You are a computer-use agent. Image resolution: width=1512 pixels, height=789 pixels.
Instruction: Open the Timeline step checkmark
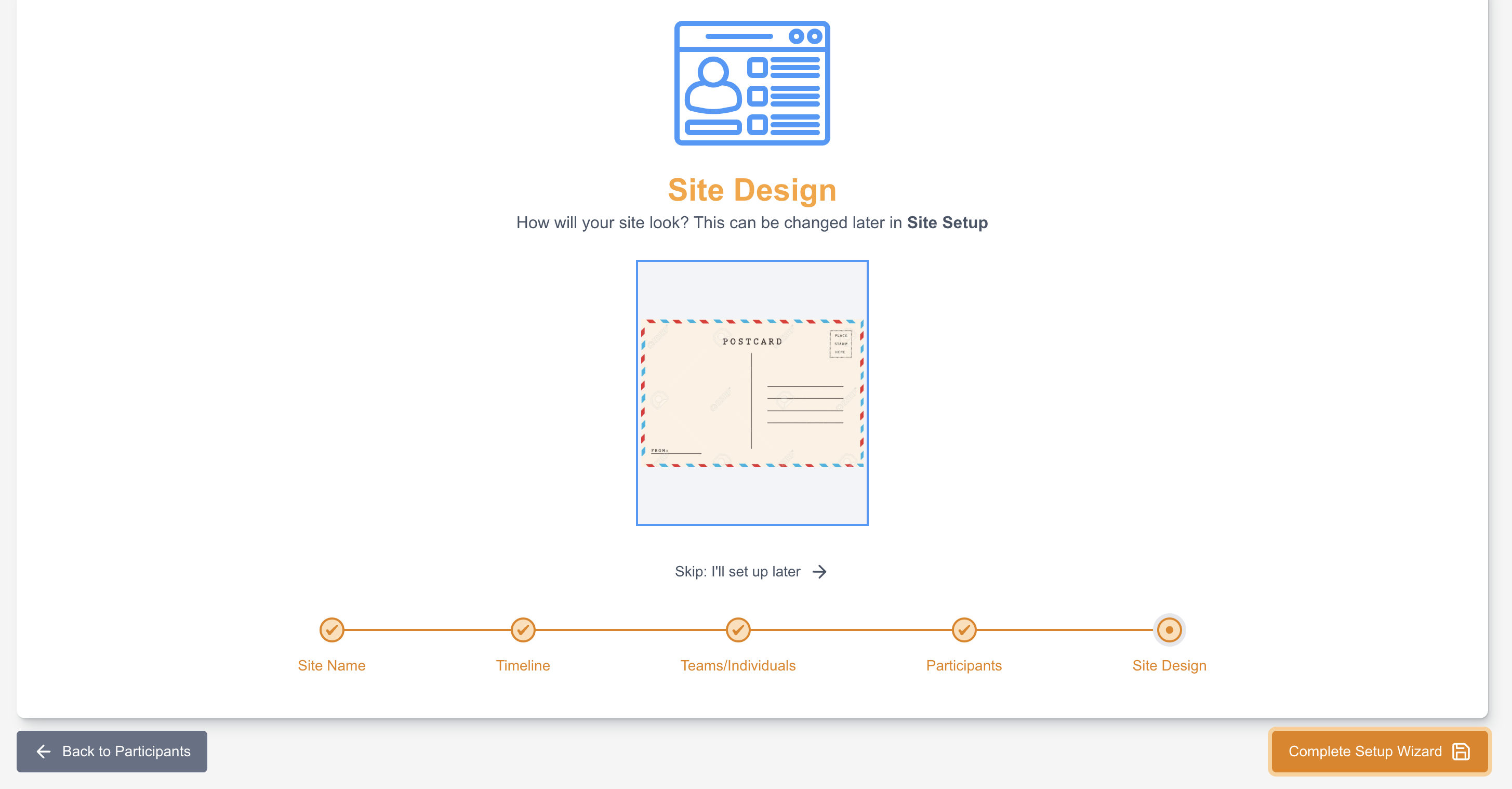coord(523,630)
